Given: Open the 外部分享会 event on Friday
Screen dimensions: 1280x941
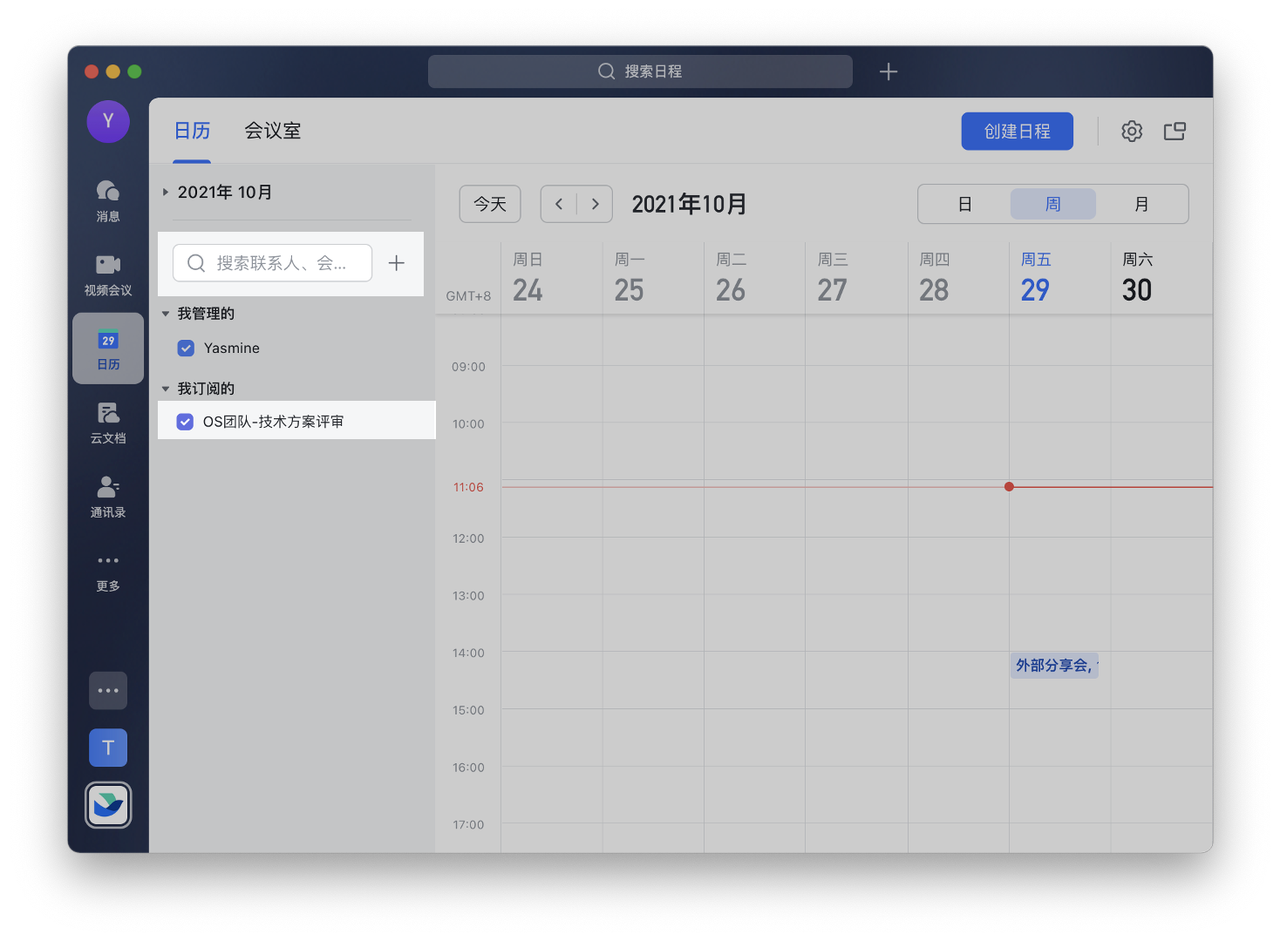Looking at the screenshot, I should tap(1054, 665).
